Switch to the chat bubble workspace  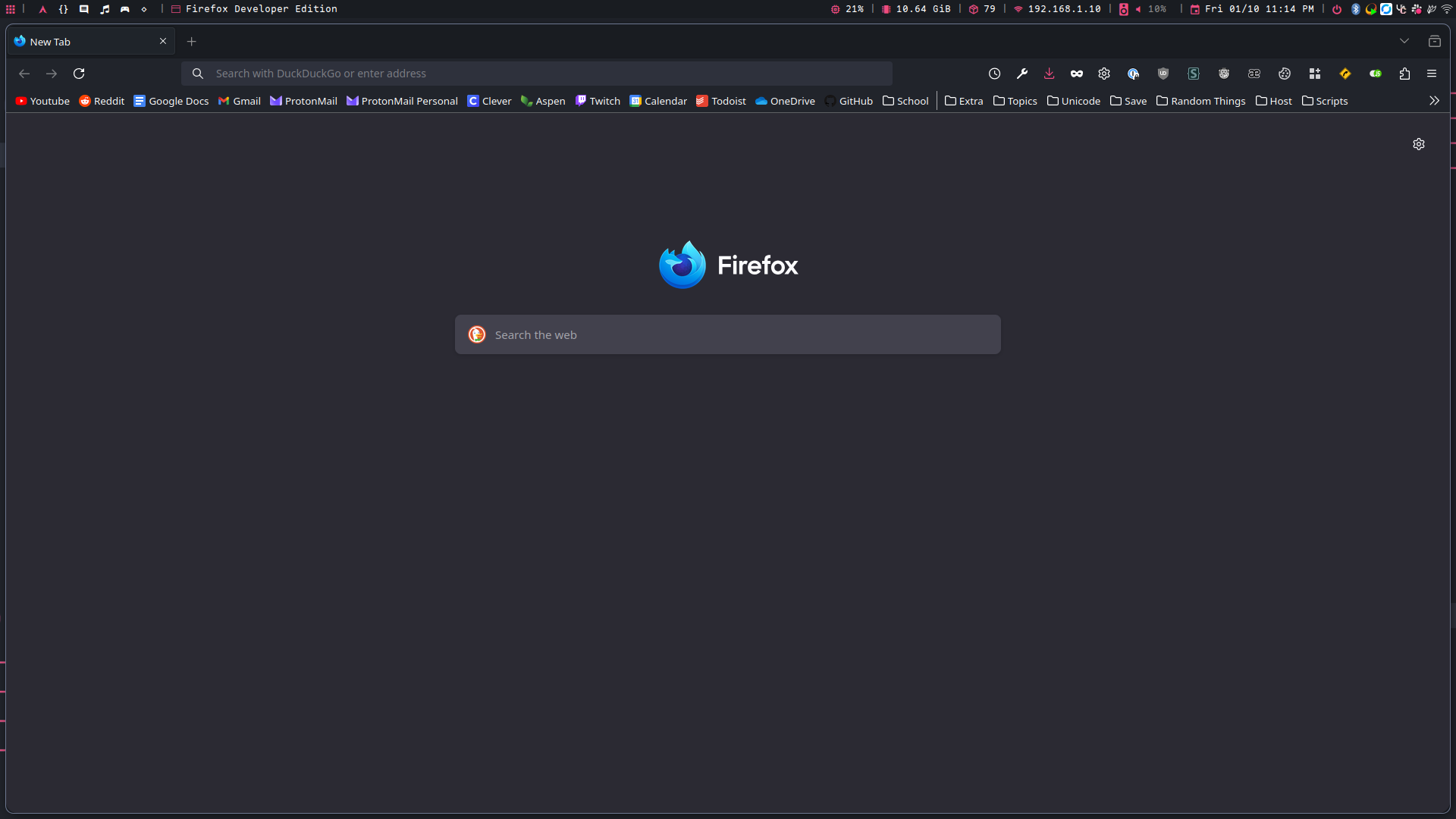click(x=84, y=9)
